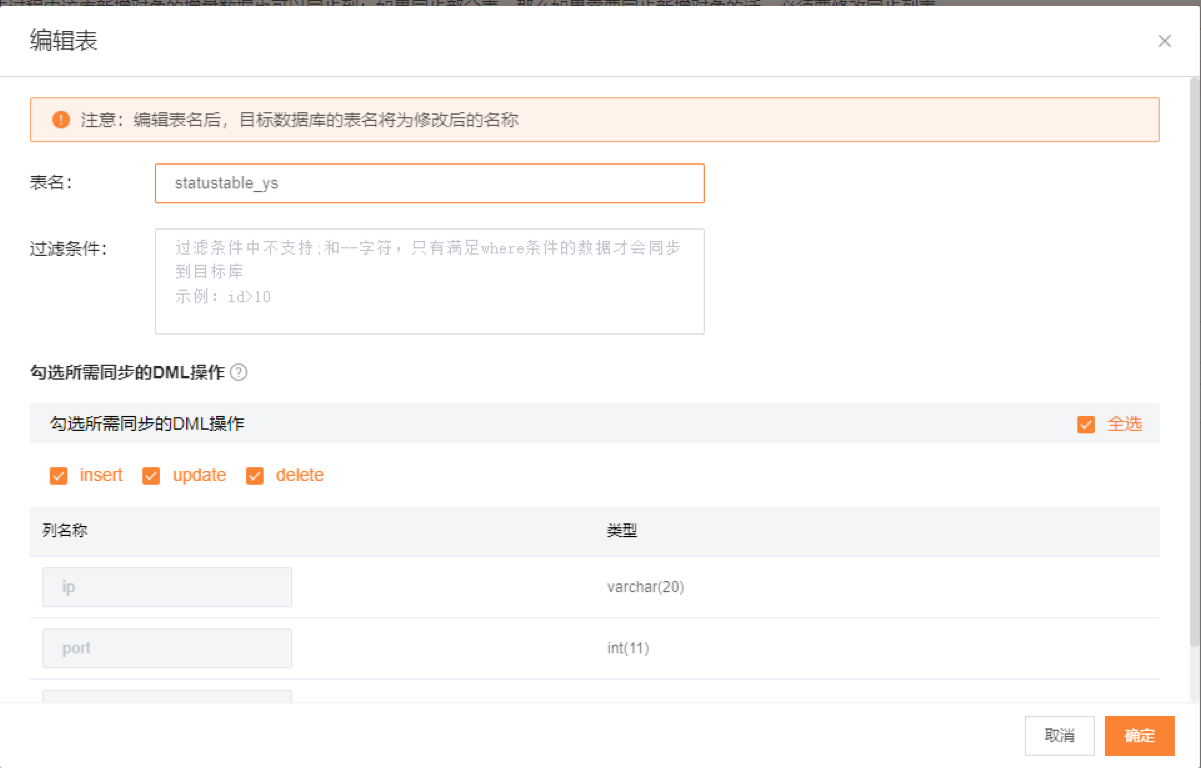Focus the 过滤条件 filter condition text area
This screenshot has width=1201, height=768.
tap(429, 281)
